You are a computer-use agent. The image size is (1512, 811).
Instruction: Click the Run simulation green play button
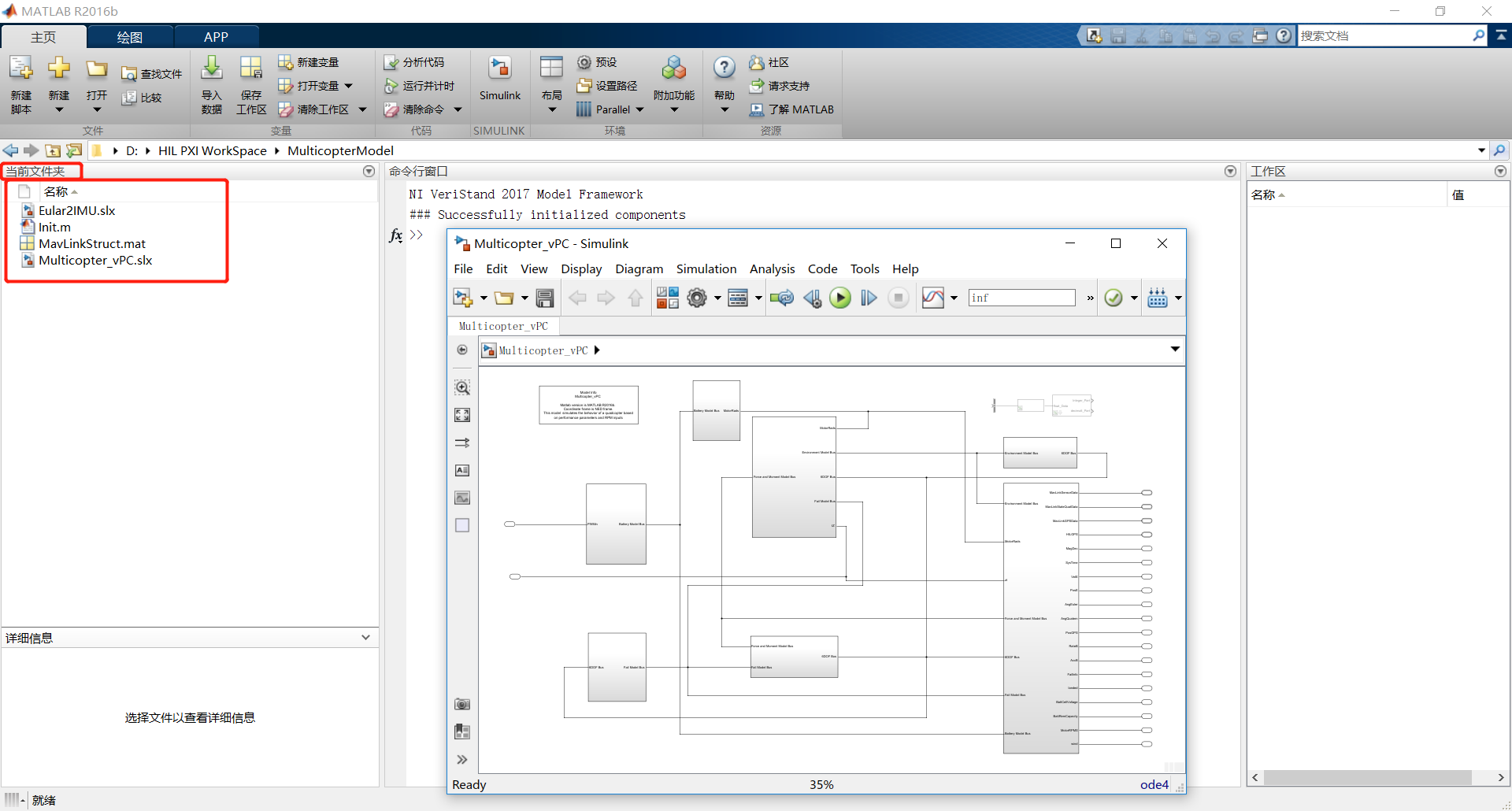(x=840, y=298)
